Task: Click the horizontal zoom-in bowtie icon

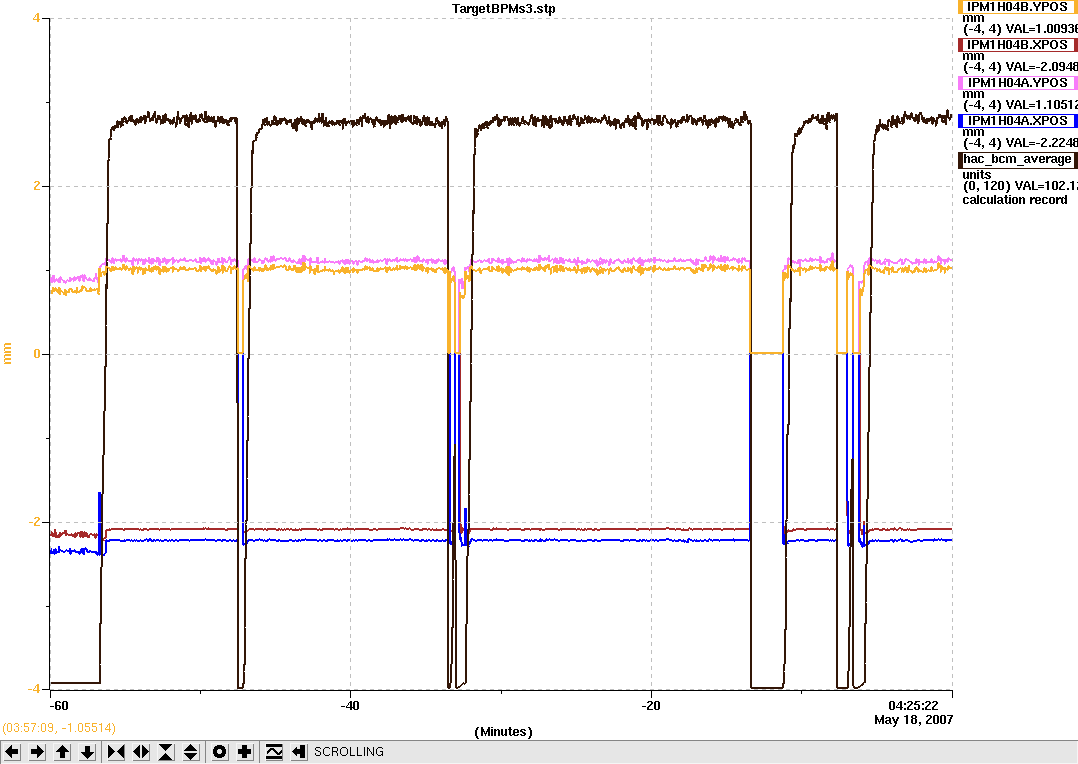Action: click(116, 752)
